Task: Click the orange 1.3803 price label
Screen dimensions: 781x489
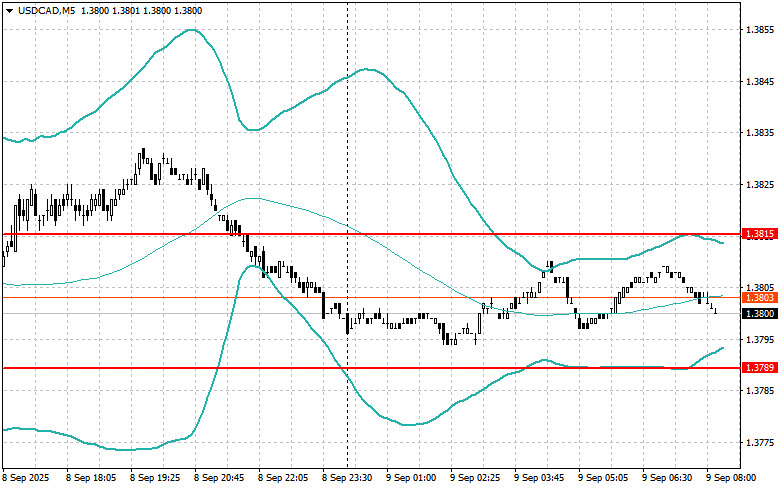Action: (760, 298)
